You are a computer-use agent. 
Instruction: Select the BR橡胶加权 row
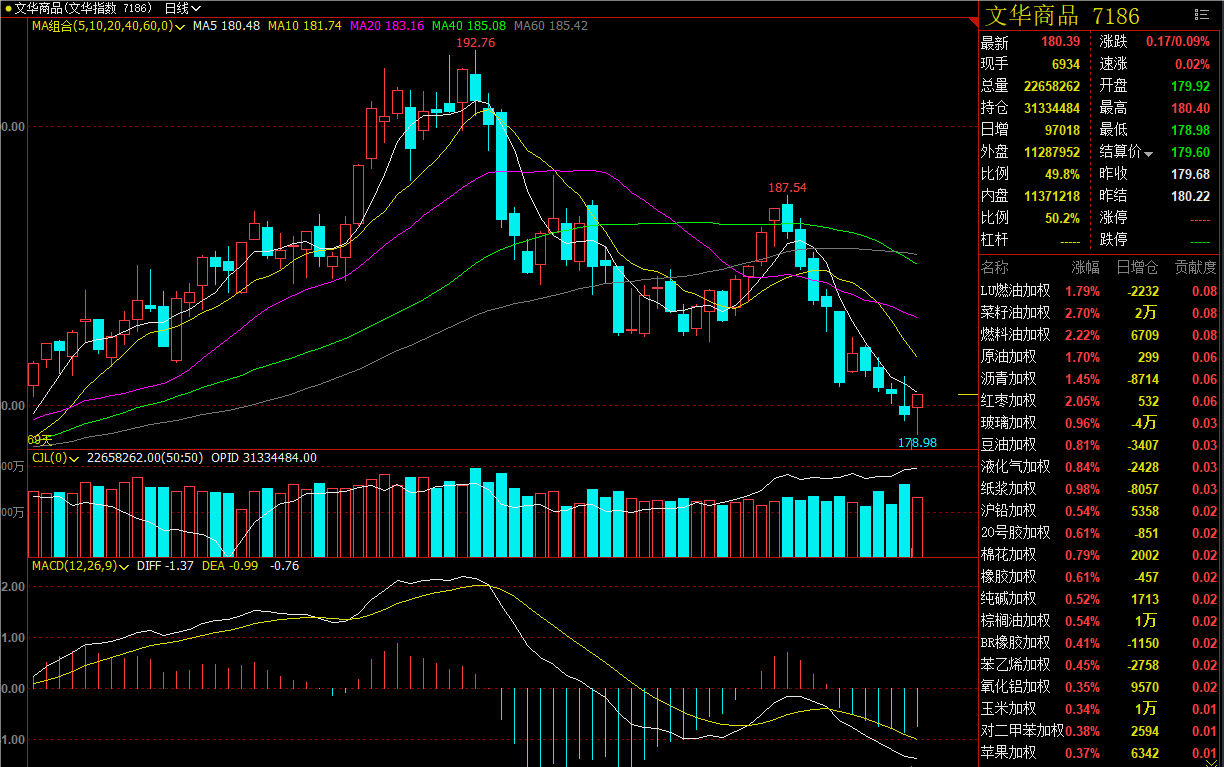1099,643
